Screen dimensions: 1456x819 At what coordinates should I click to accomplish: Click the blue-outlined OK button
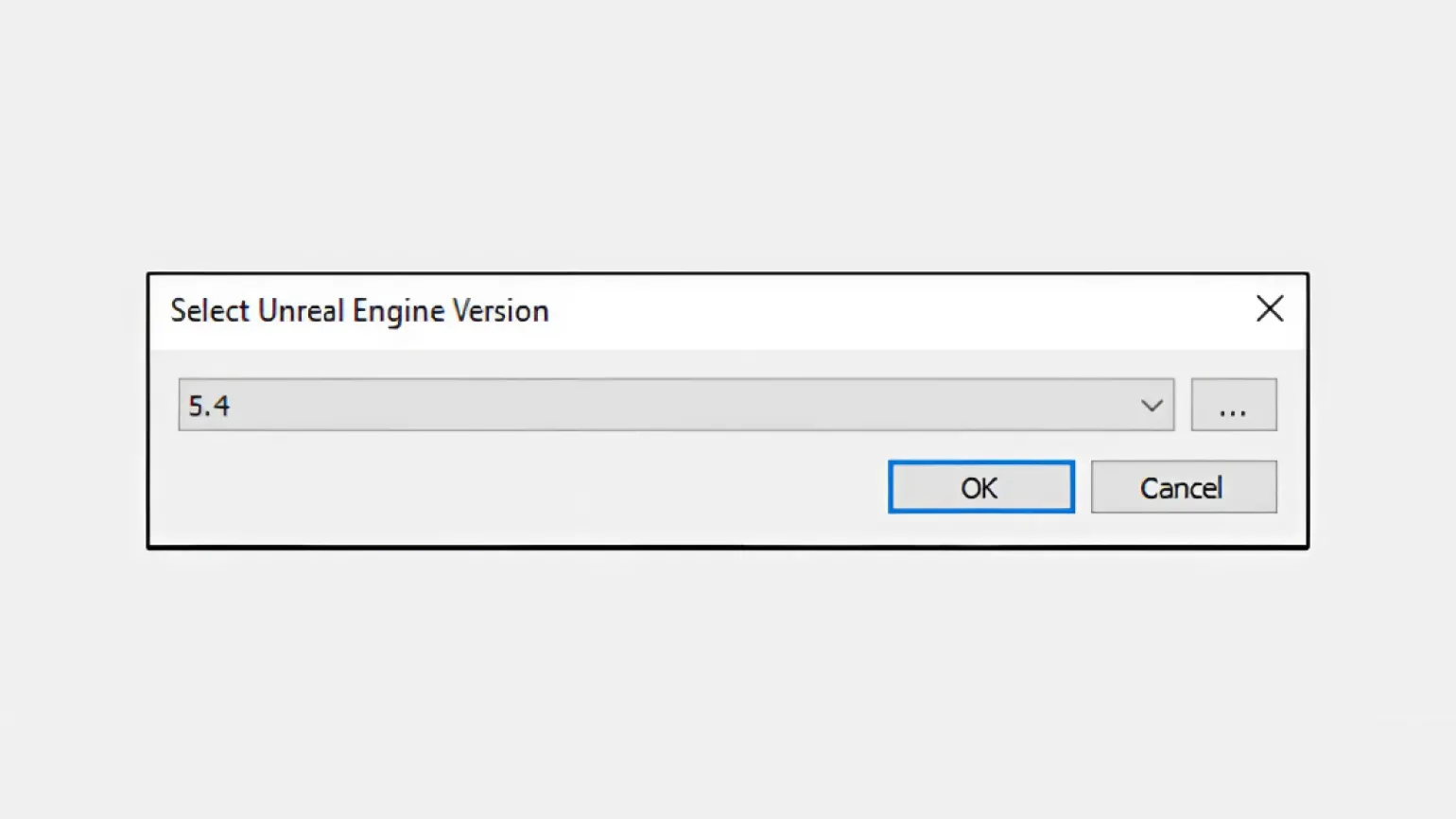[980, 487]
